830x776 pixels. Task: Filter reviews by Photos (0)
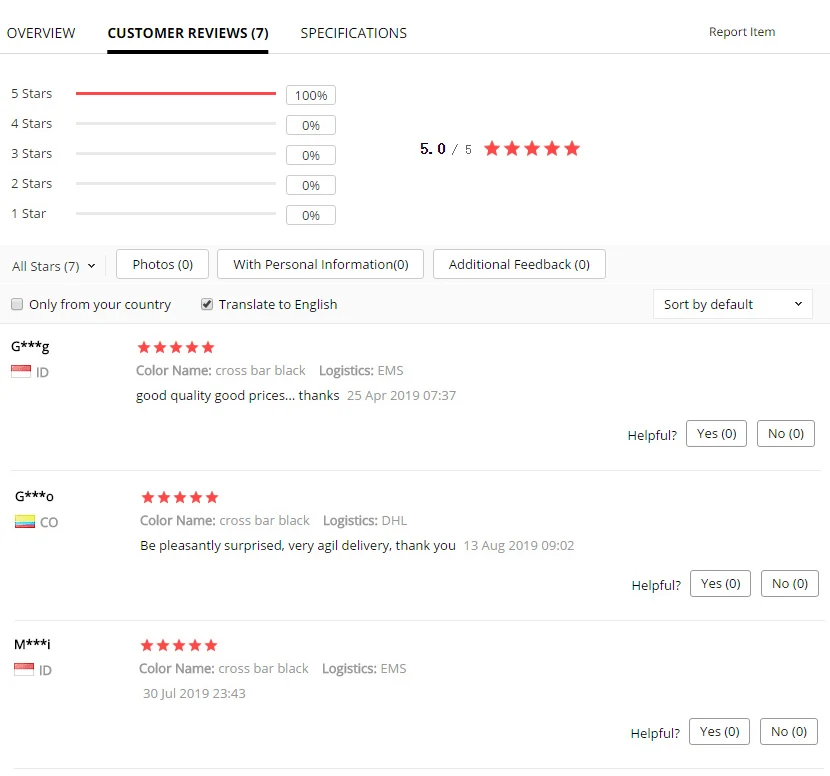point(163,264)
